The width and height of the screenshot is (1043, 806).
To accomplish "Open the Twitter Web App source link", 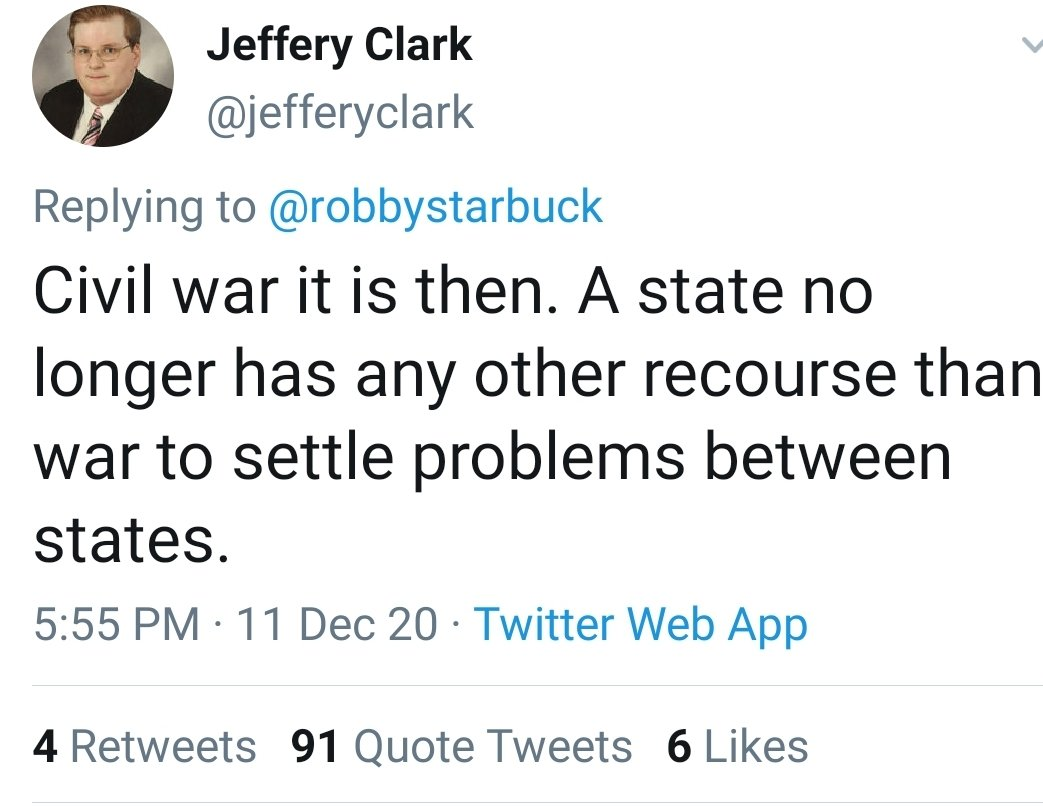I will pos(641,626).
